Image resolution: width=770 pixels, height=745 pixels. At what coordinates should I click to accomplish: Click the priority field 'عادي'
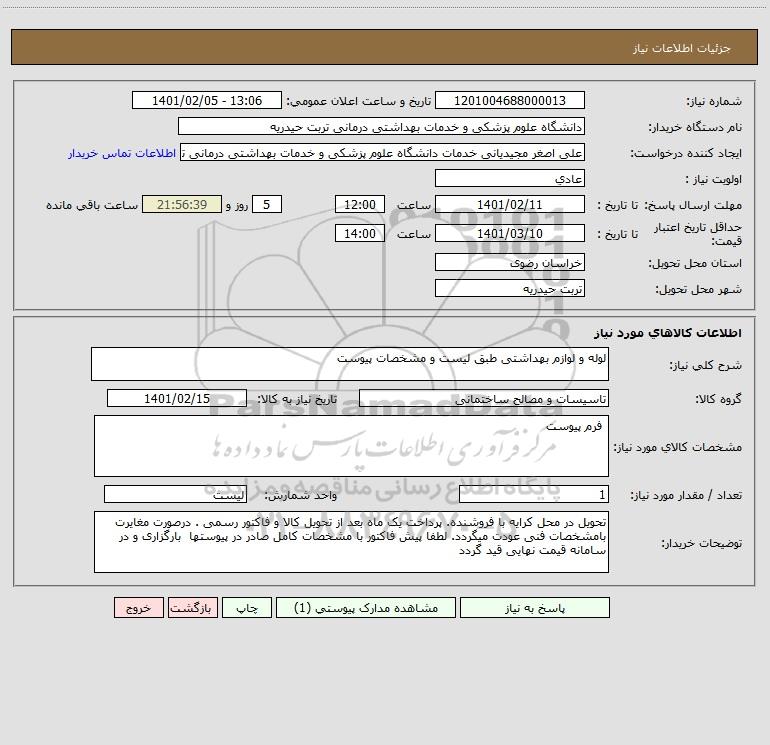[510, 179]
